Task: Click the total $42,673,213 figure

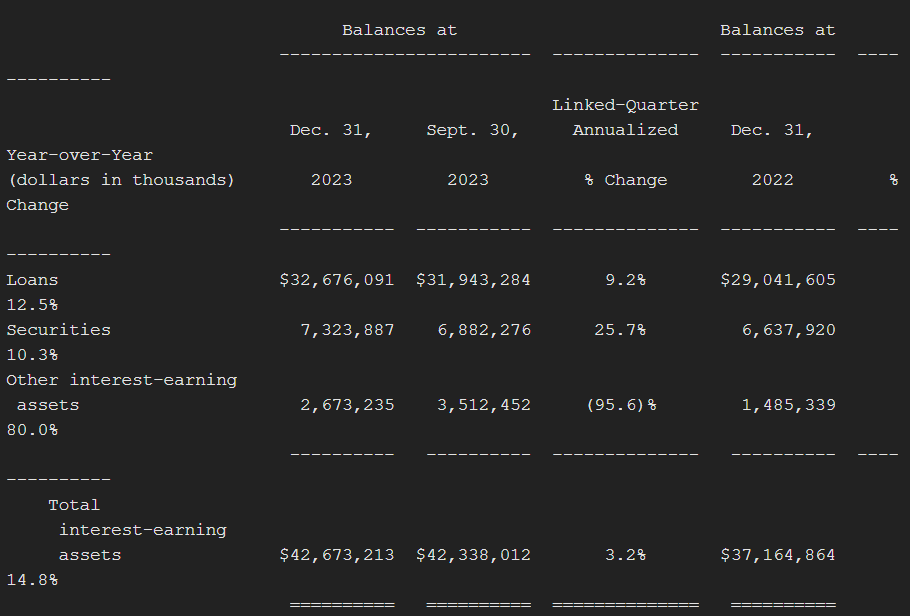Action: [337, 555]
